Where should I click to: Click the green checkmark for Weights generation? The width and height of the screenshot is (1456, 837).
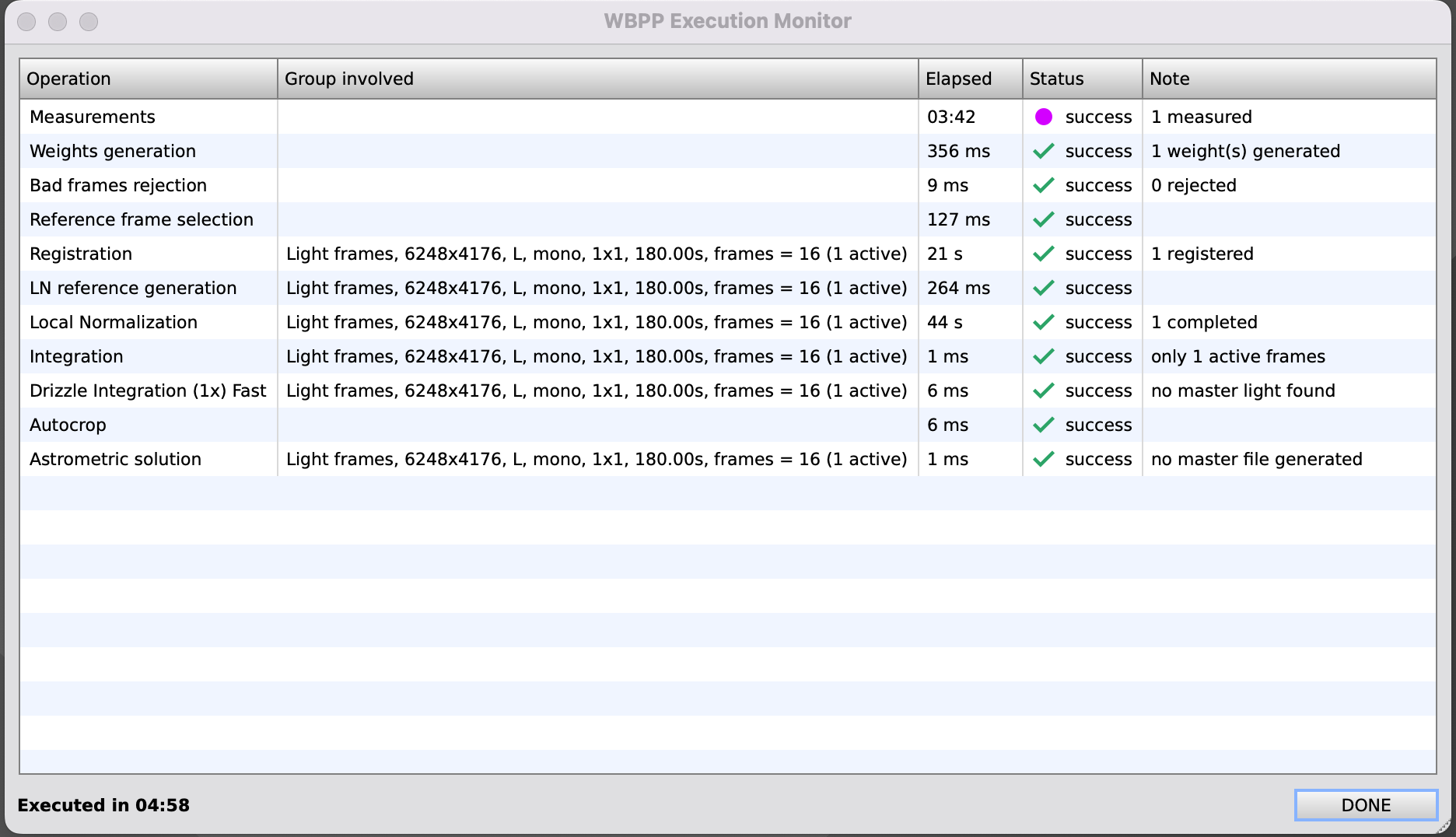1044,151
